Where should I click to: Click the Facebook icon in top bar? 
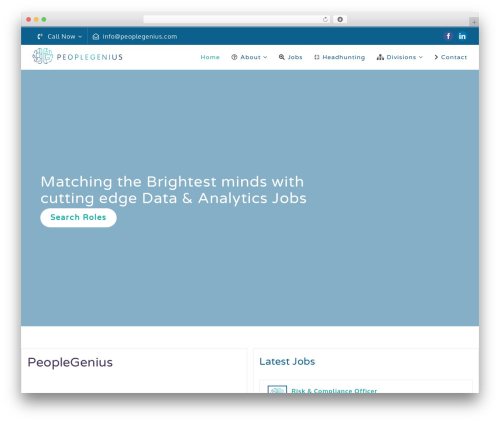tap(448, 36)
